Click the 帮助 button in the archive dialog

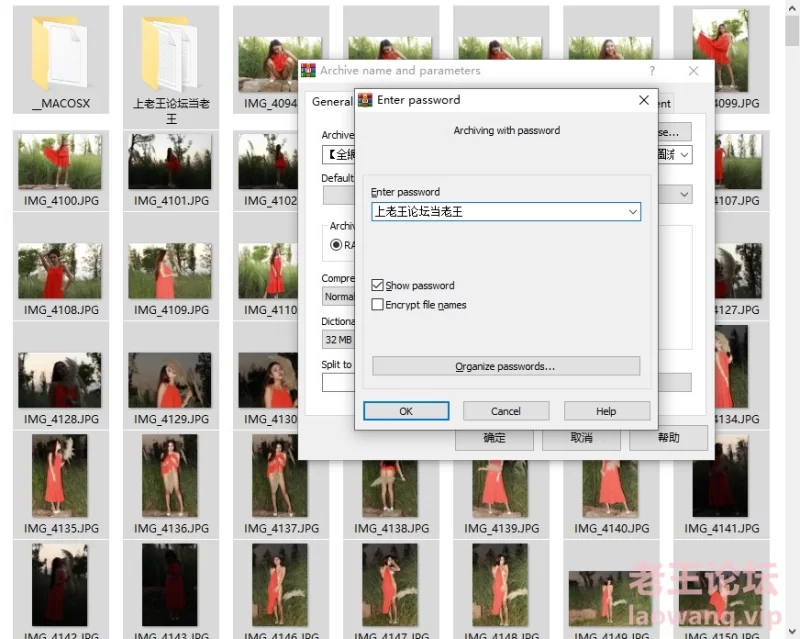point(668,438)
